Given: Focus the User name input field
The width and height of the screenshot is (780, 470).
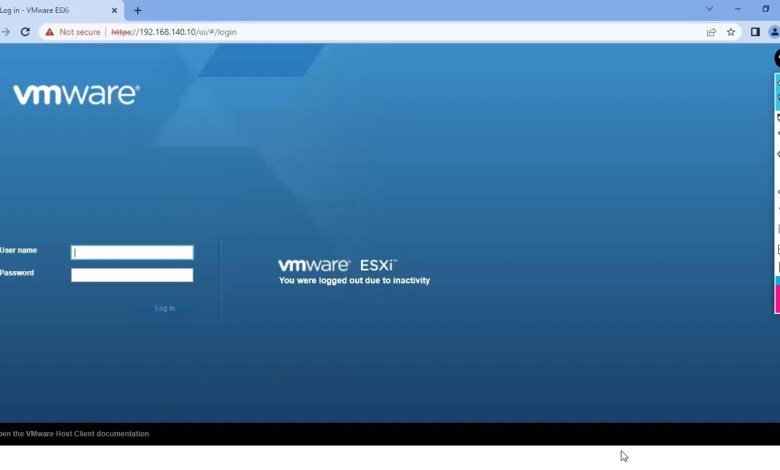Looking at the screenshot, I should (132, 252).
